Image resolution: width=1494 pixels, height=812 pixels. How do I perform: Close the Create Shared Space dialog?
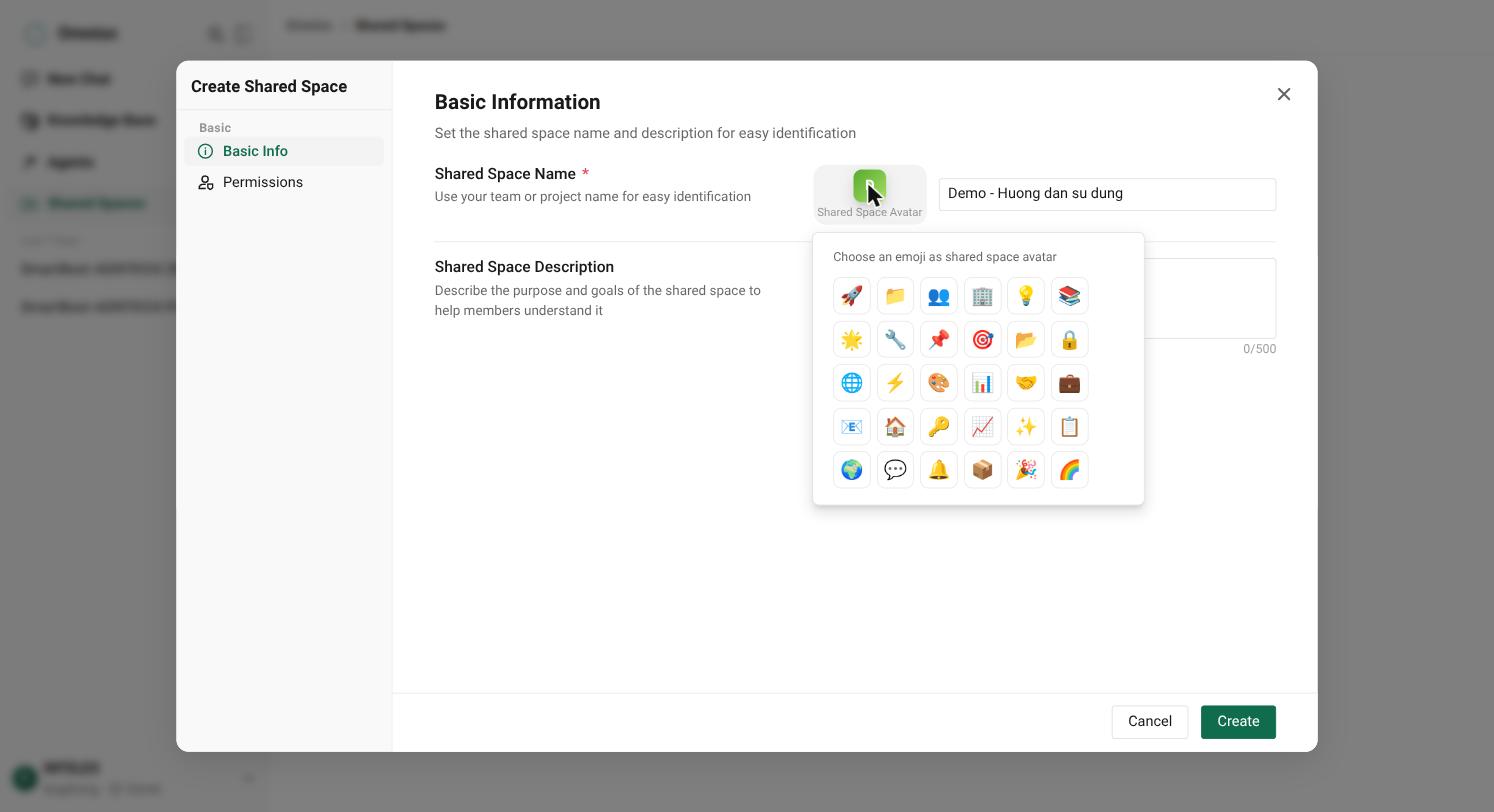coord(1284,94)
